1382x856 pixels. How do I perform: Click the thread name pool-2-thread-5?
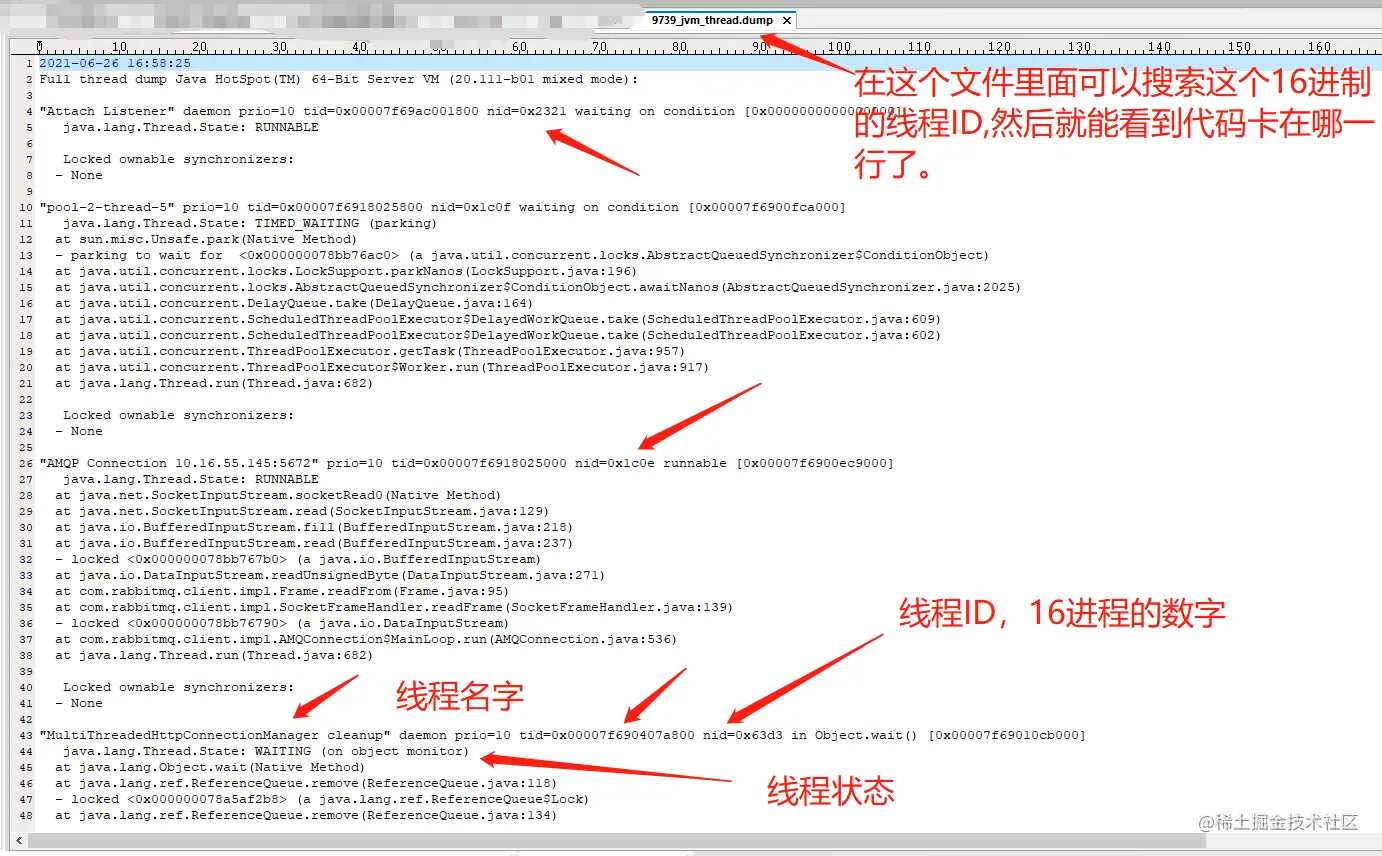pos(105,206)
